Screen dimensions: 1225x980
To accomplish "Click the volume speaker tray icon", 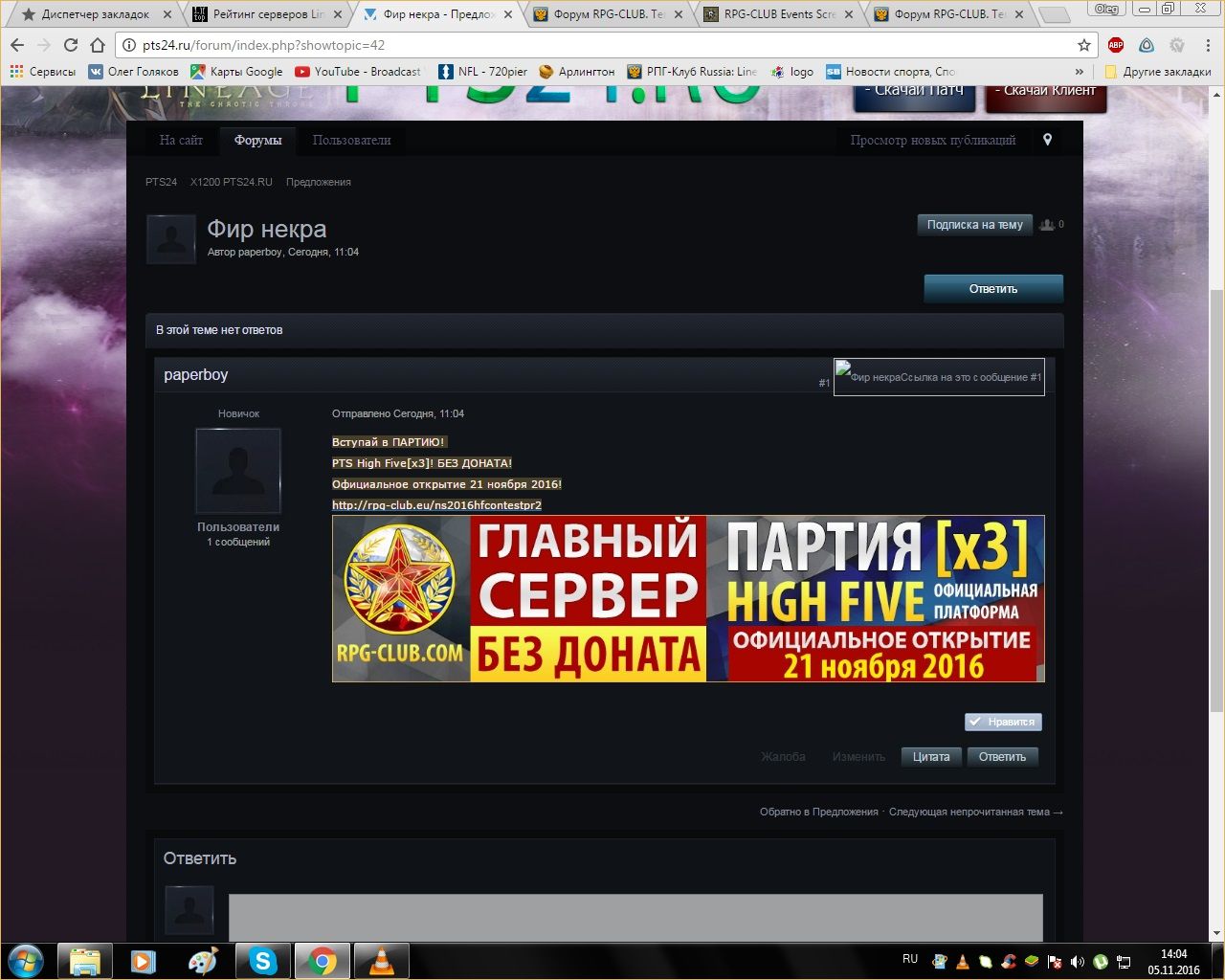I will [x=1078, y=962].
